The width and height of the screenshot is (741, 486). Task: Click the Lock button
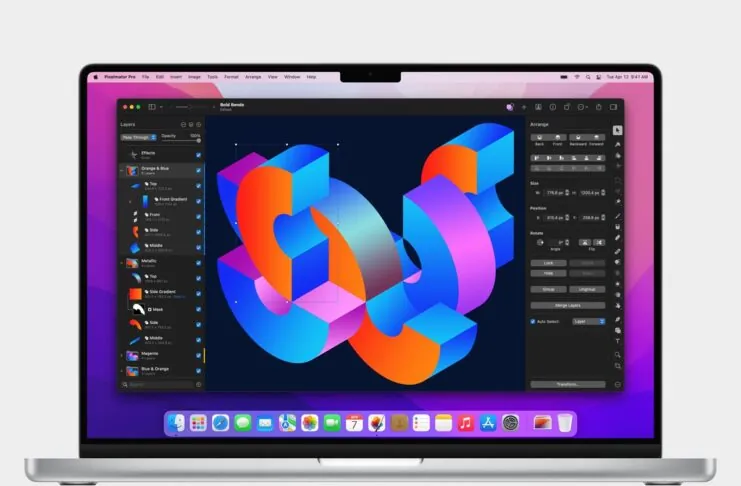548,263
